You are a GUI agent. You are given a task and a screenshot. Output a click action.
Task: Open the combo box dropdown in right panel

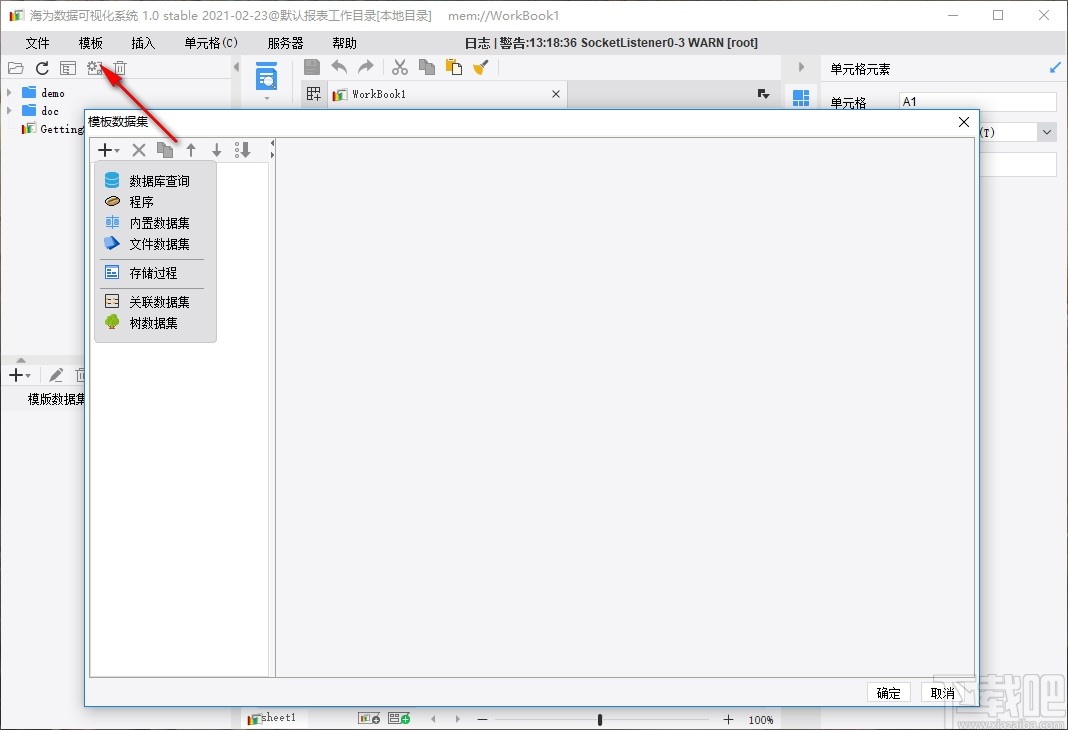pos(1047,132)
